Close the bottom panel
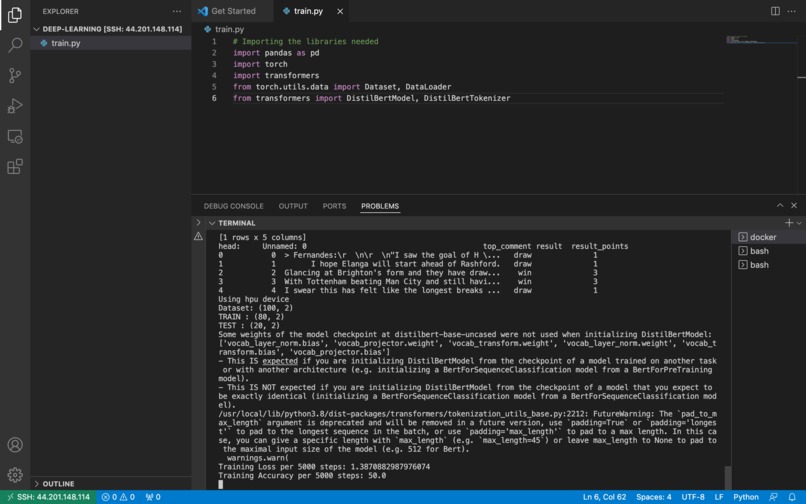This screenshot has width=806, height=504. (x=794, y=205)
